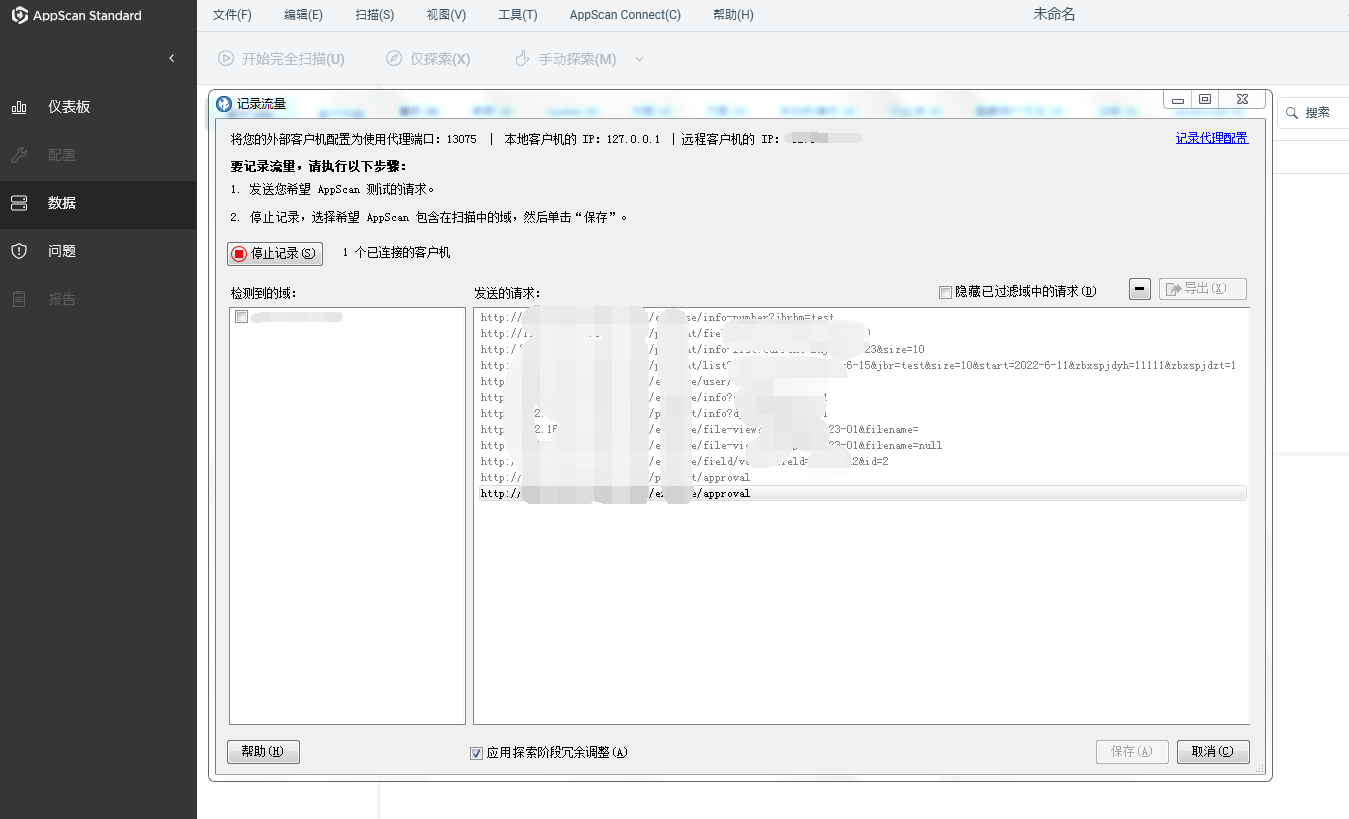Click the minus remove request button

tap(1139, 289)
